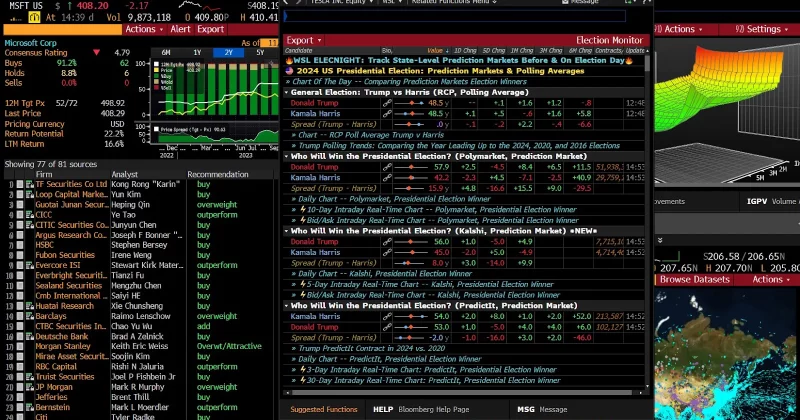Open the link icon for Donald Trump RCP row
Image resolution: width=800 pixels, height=420 pixels.
click(x=387, y=103)
